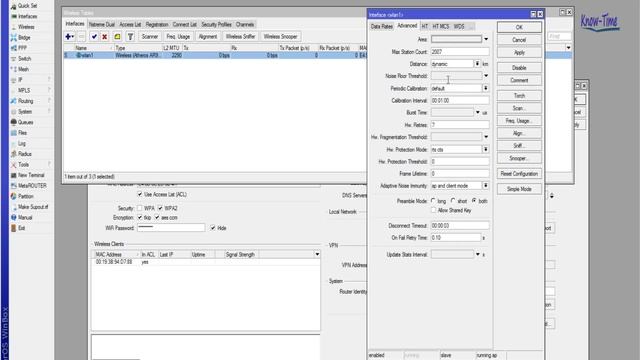Open Adaptive Noise Immunity dropdown
Viewport: 640px width, 360px height.
point(486,186)
